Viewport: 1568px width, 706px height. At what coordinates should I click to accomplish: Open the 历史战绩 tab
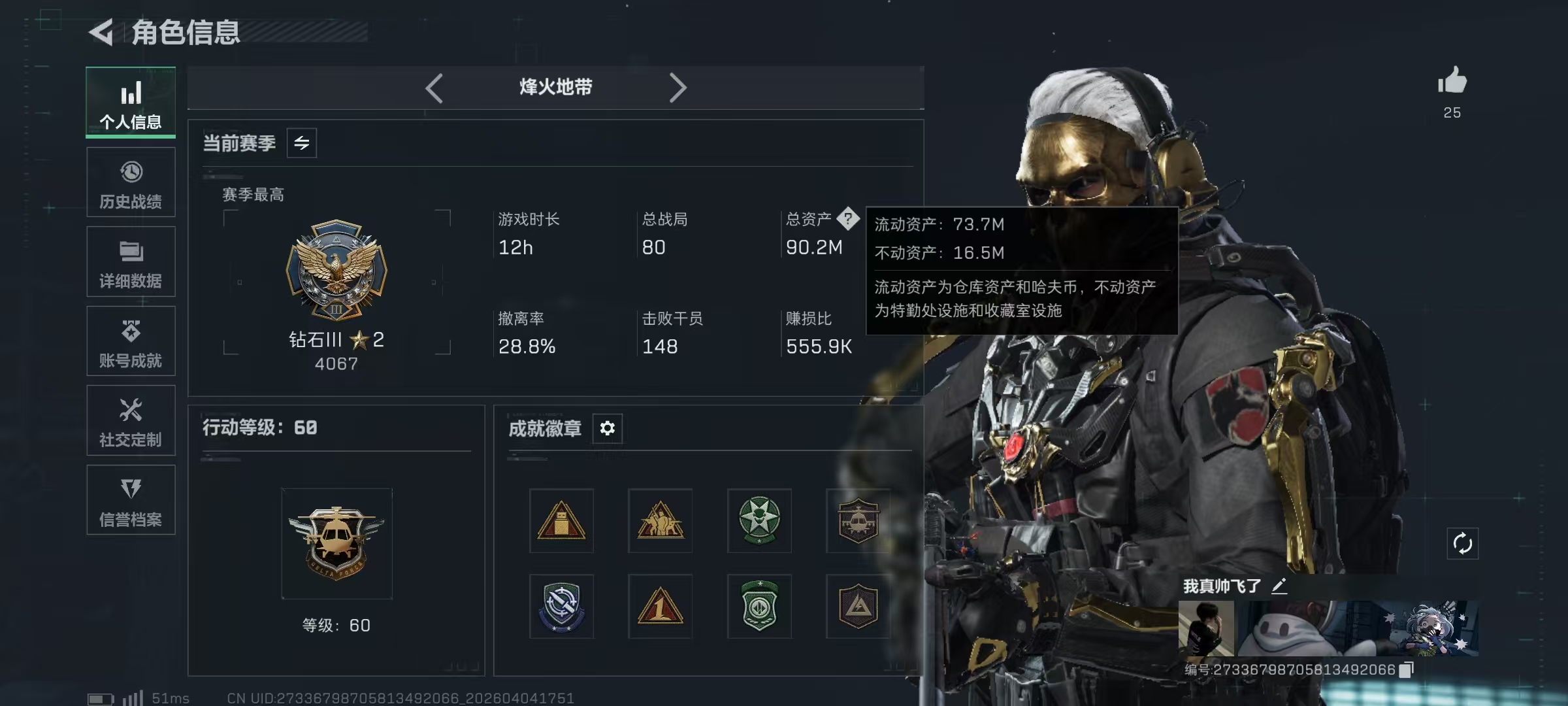[x=131, y=182]
